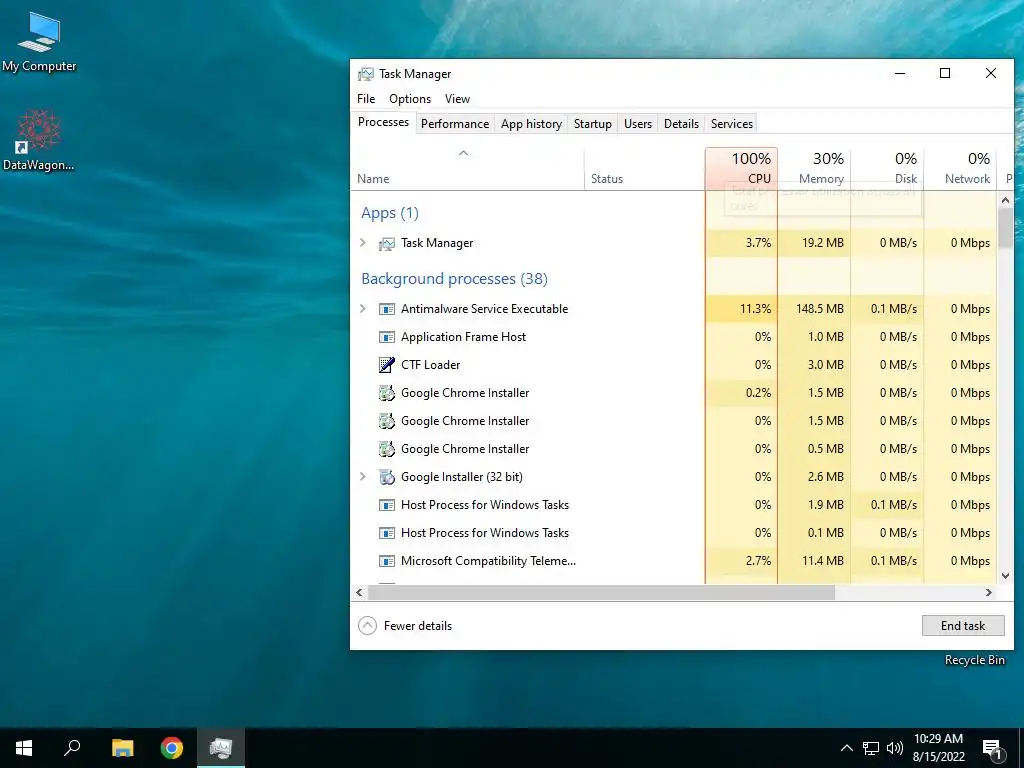
Task: Click the Task Manager title bar icon
Action: [366, 74]
